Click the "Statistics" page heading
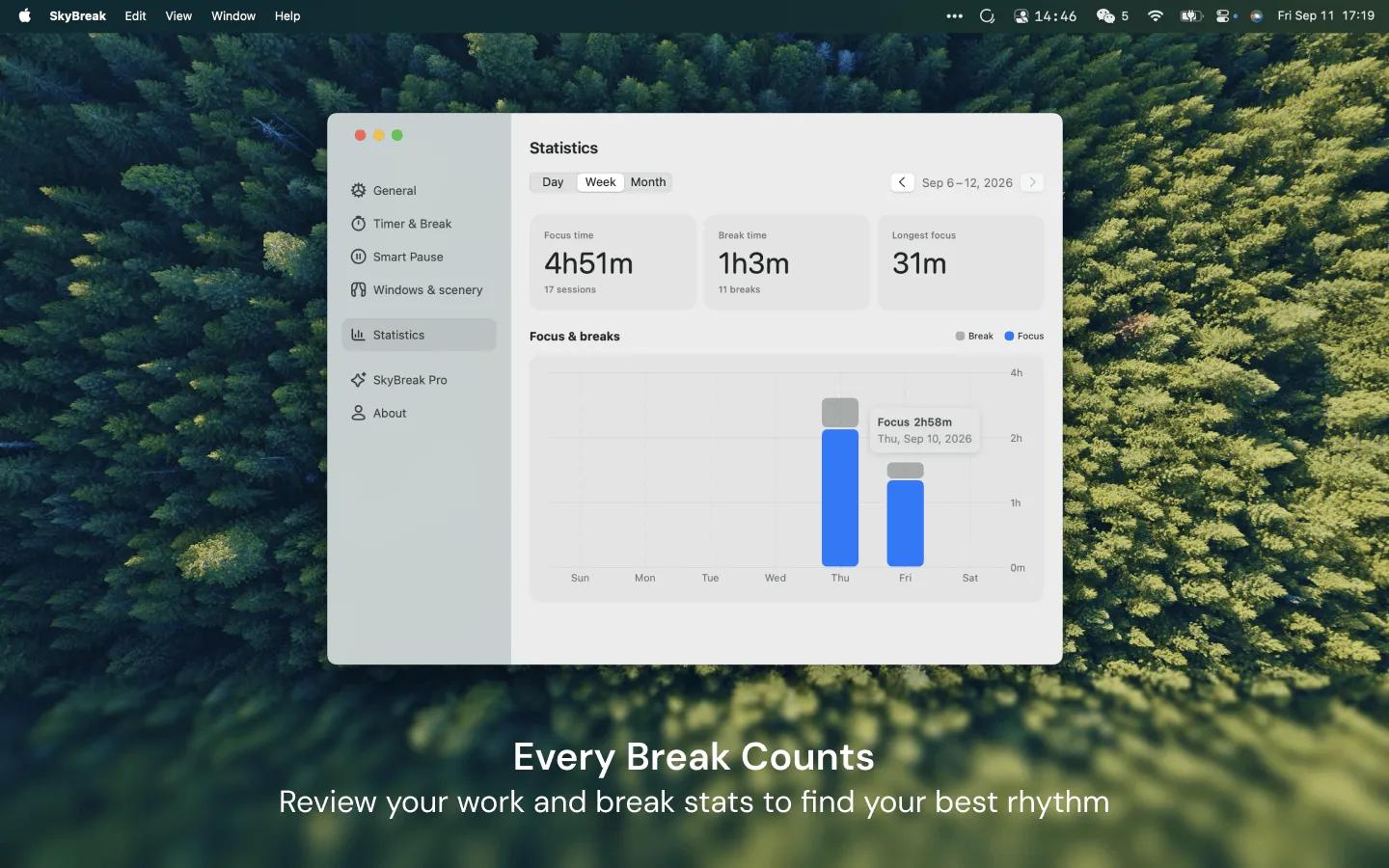 (x=563, y=149)
